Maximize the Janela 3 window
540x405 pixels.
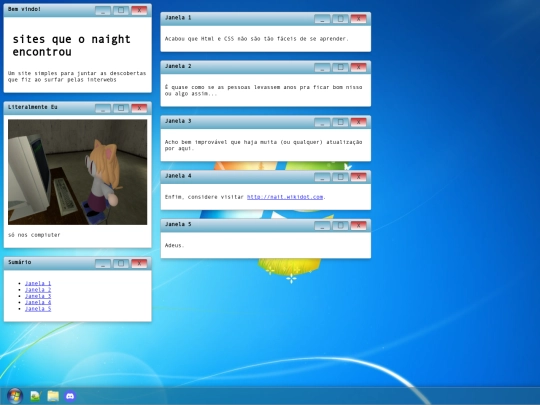pos(340,122)
